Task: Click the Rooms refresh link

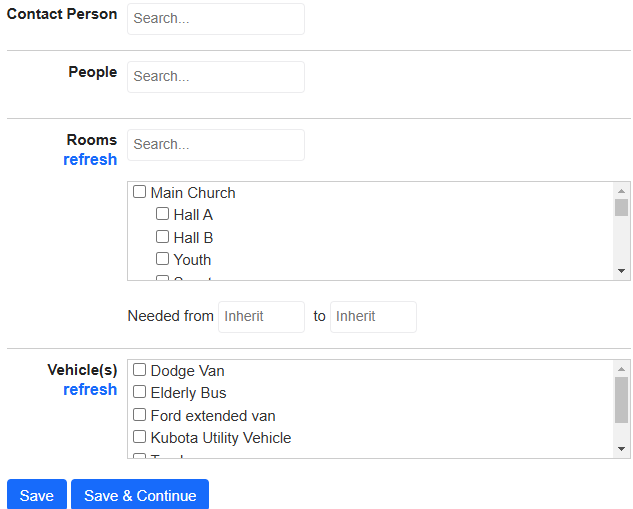Action: coord(90,159)
